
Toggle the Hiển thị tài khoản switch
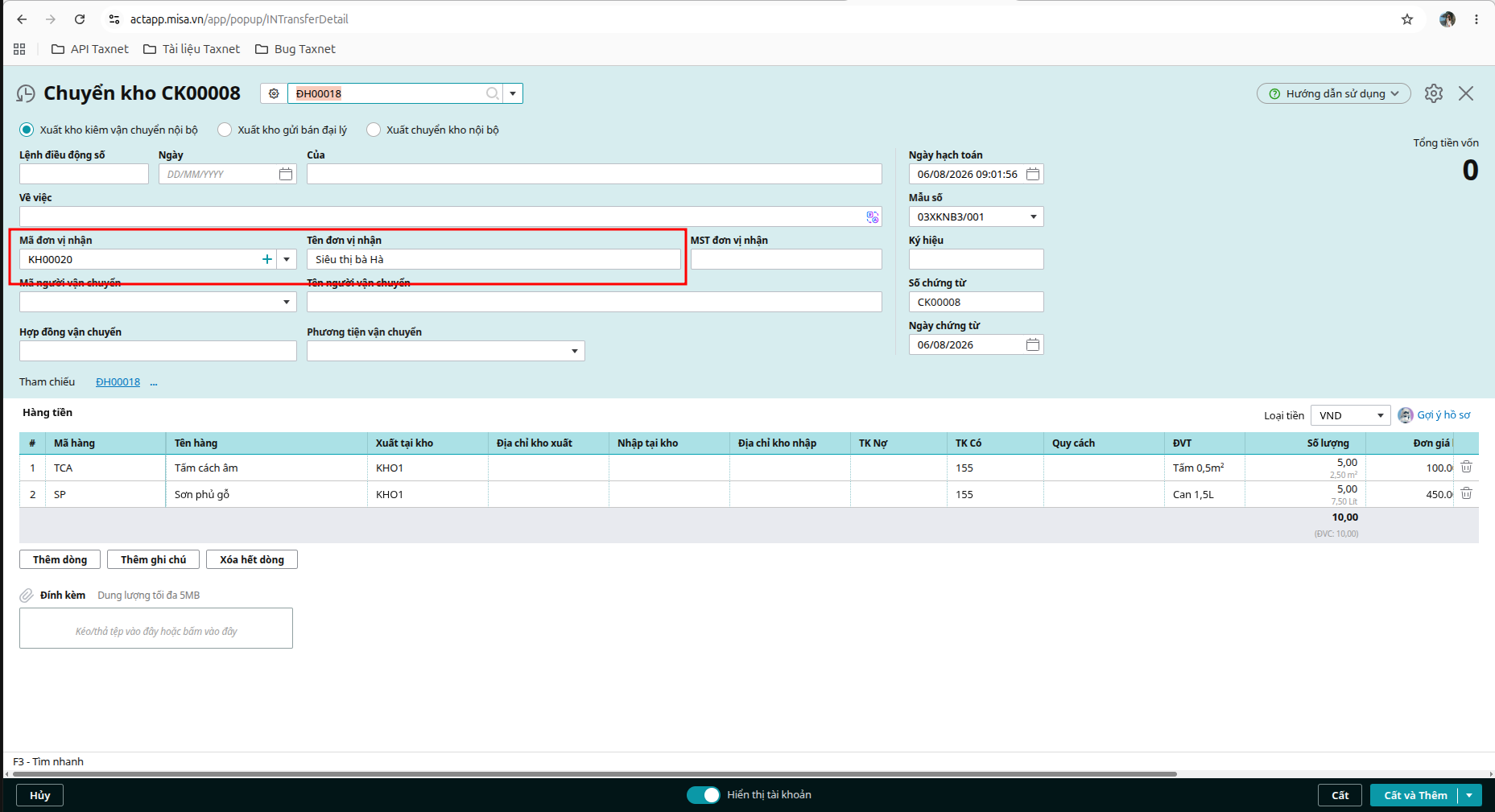point(704,795)
